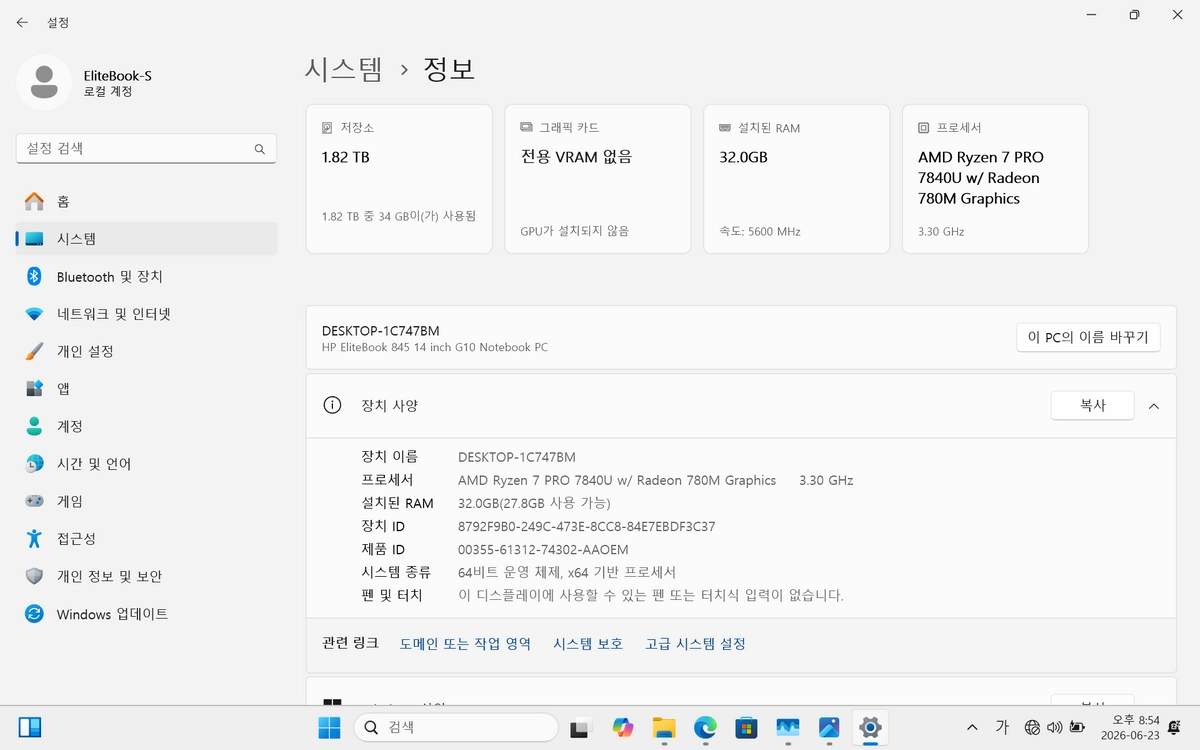Open the widgets panel icon
This screenshot has height=750, width=1200.
(30, 727)
